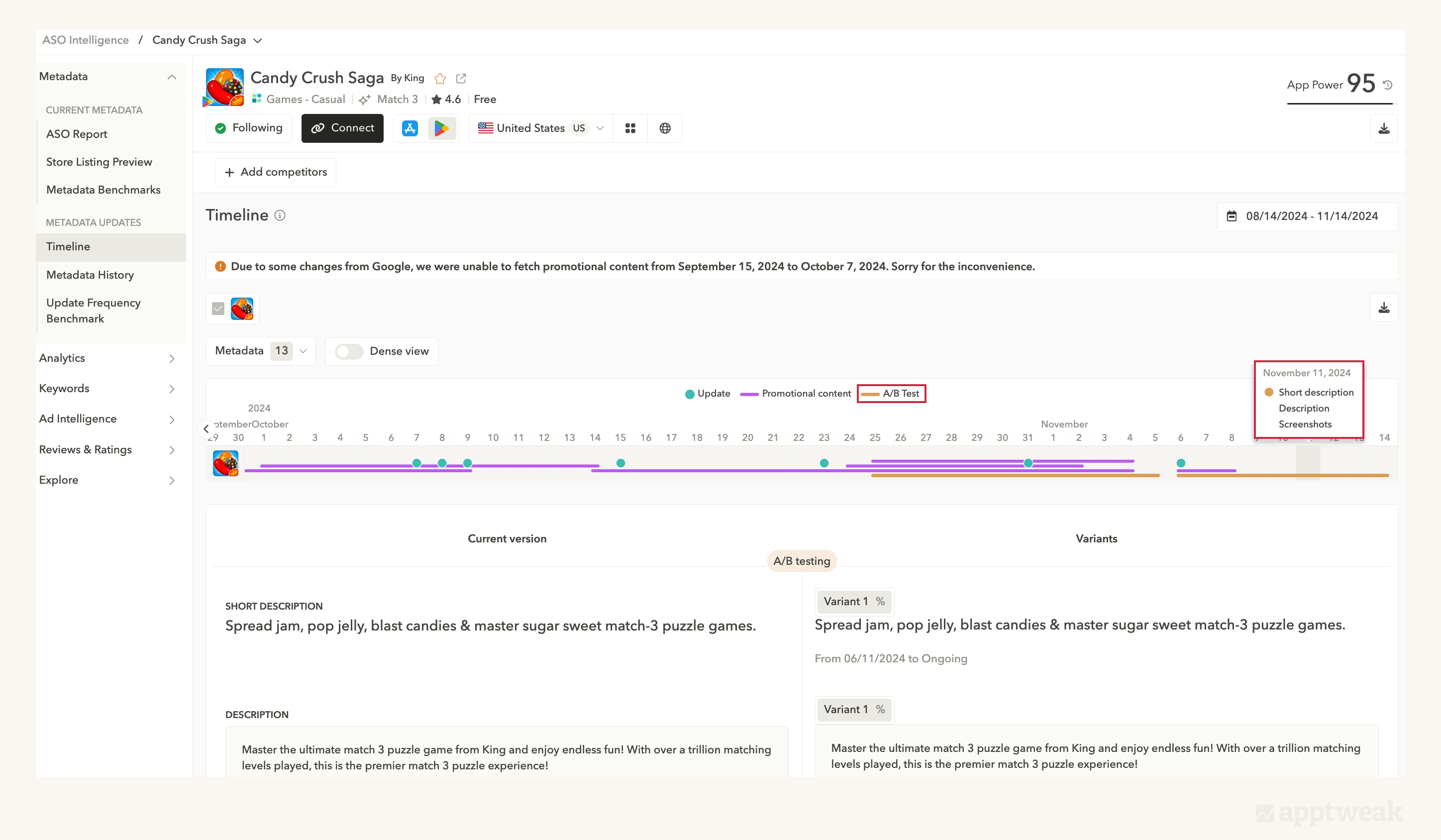Image resolution: width=1441 pixels, height=840 pixels.
Task: Click the percent icon on second Variant 1
Action: click(x=880, y=709)
